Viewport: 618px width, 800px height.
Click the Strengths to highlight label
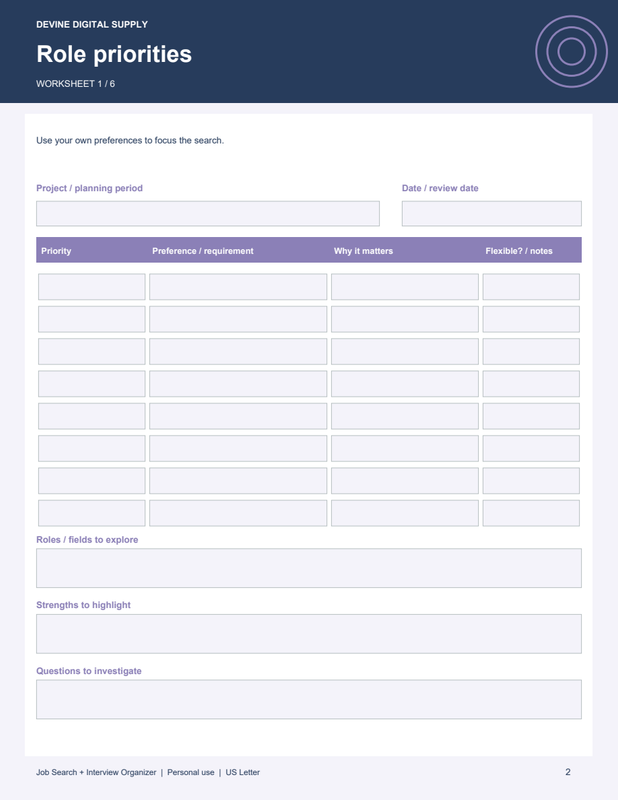[x=83, y=605]
